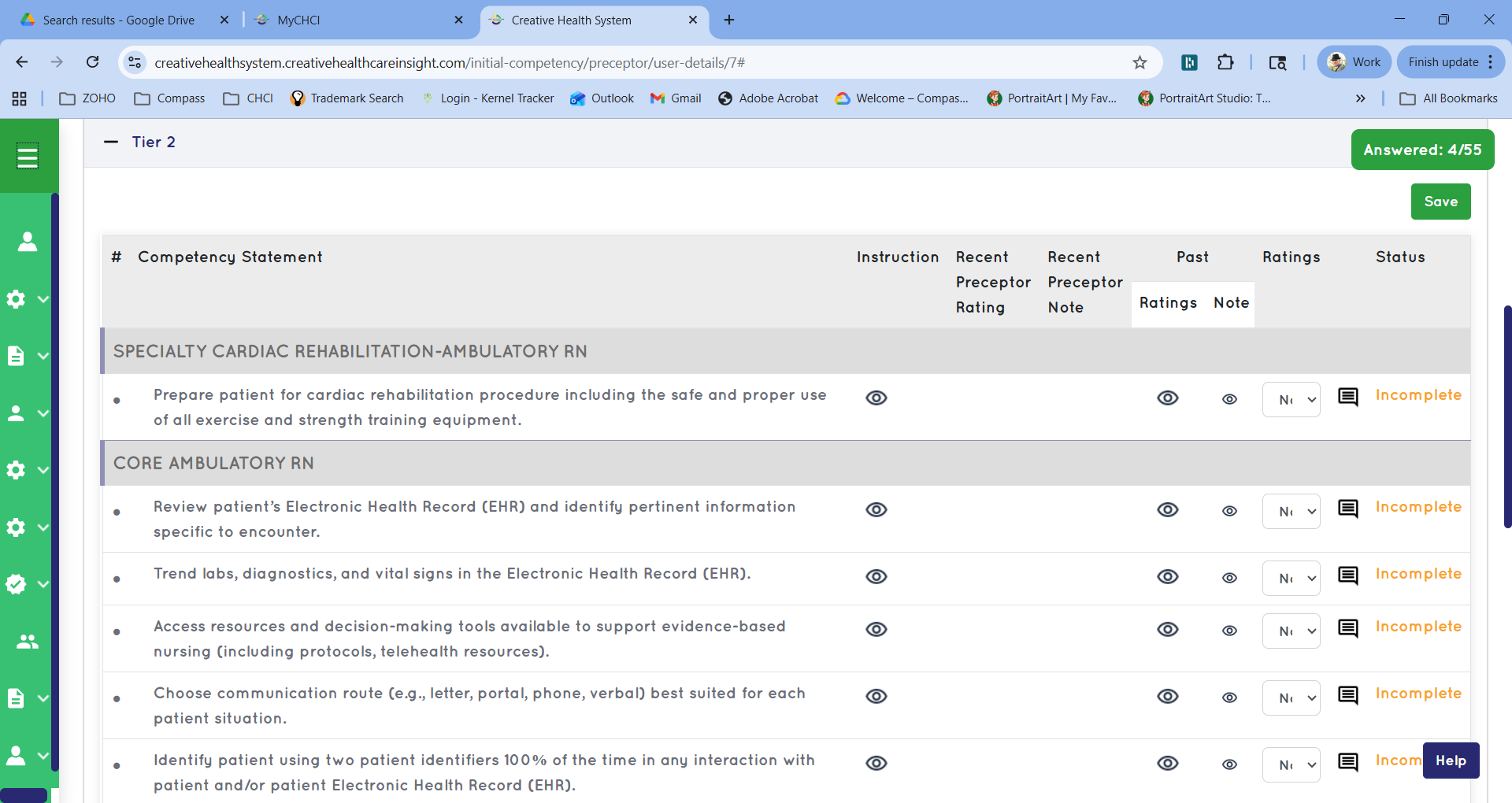The image size is (1512, 803).
Task: Open rating dropdown for Access resources row
Action: (x=1291, y=631)
